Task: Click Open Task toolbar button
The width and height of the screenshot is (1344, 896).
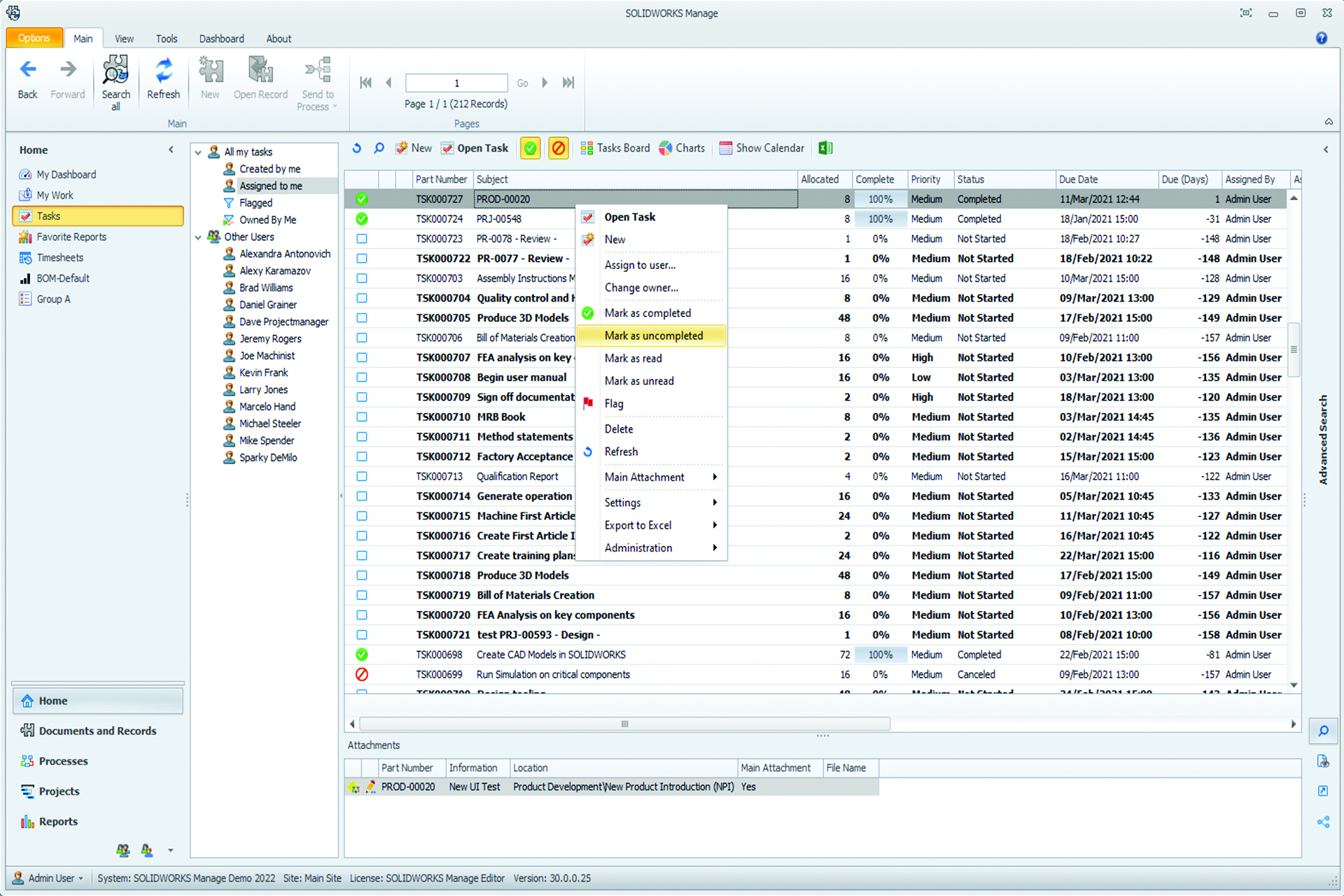Action: [x=475, y=148]
